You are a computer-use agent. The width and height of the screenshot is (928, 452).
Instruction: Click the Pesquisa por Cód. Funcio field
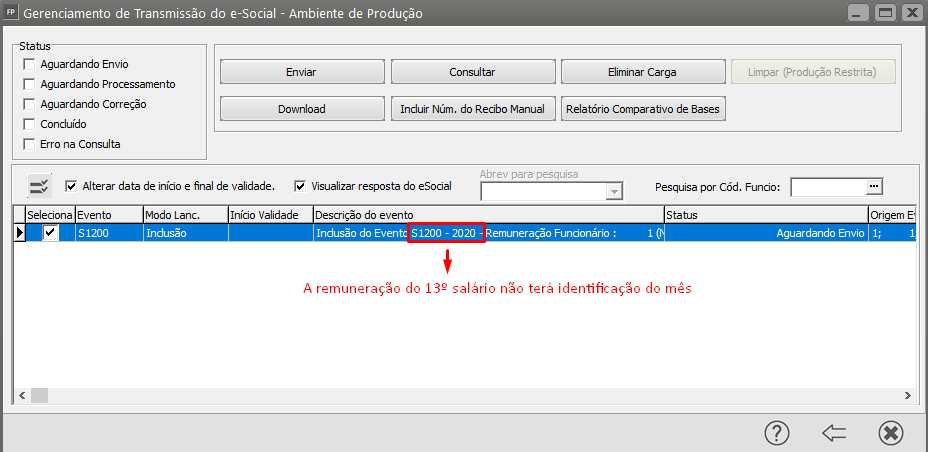coord(829,186)
